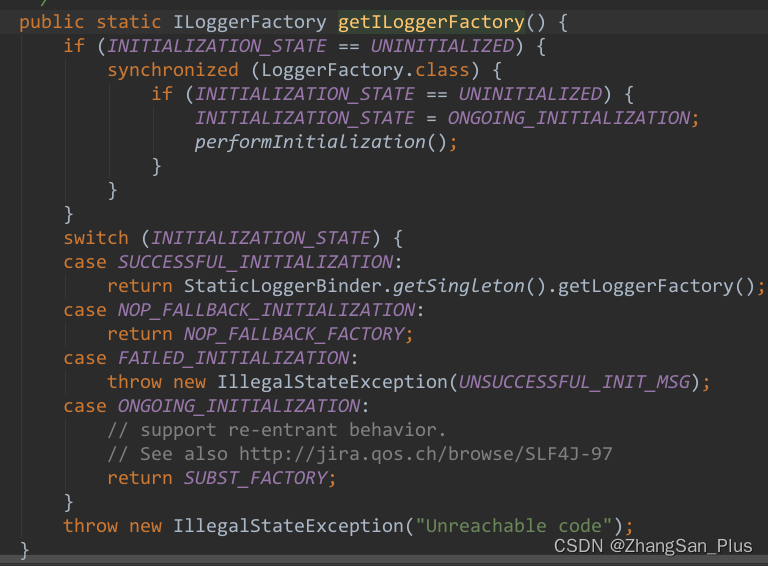Click UNSUCCESSFUL_INIT_MSG argument
The width and height of the screenshot is (768, 566).
(x=574, y=382)
